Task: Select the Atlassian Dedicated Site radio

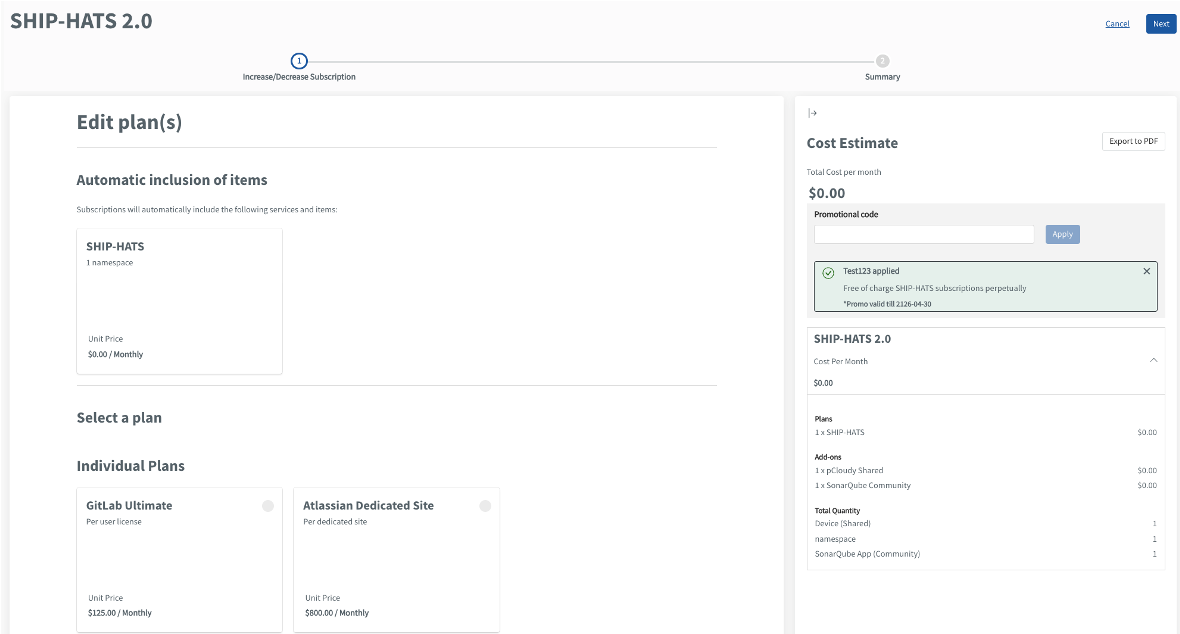Action: click(x=485, y=506)
